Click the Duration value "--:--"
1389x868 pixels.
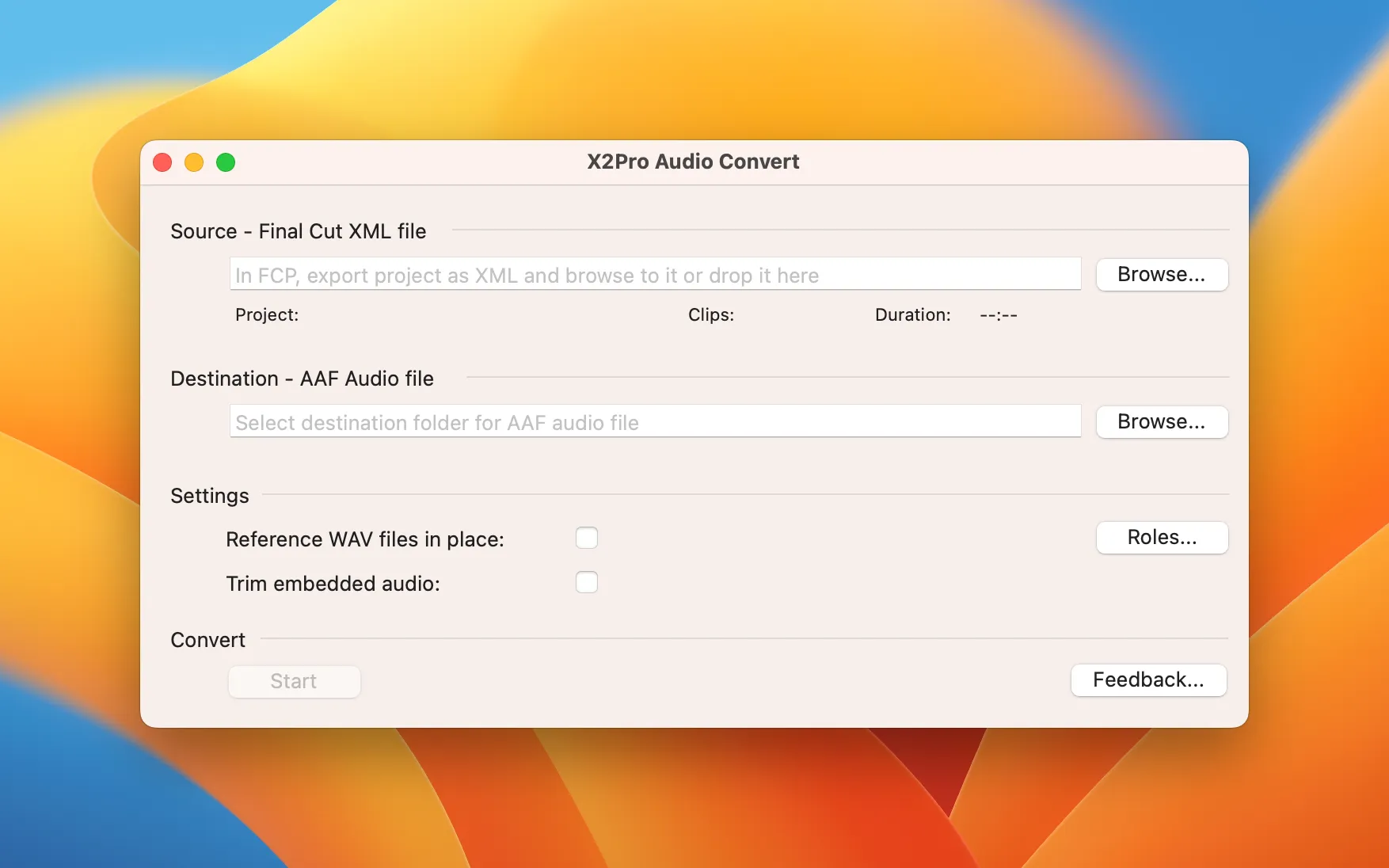pos(997,314)
